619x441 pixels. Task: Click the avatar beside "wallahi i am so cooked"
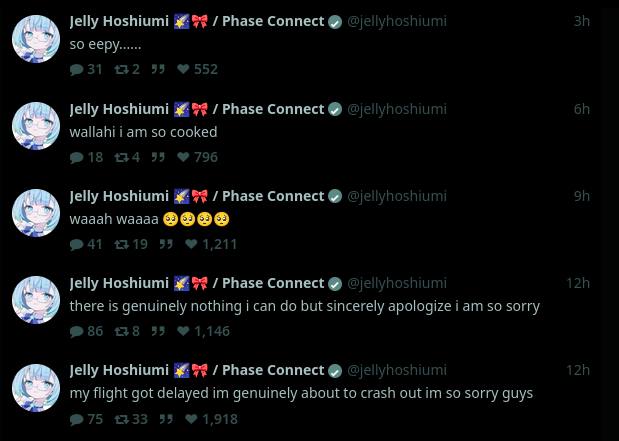click(x=37, y=126)
